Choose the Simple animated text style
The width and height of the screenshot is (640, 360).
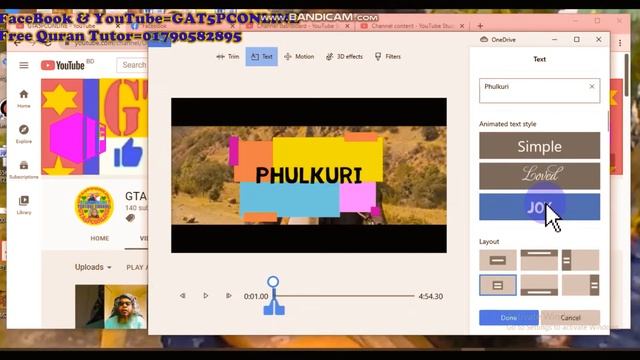click(x=540, y=145)
